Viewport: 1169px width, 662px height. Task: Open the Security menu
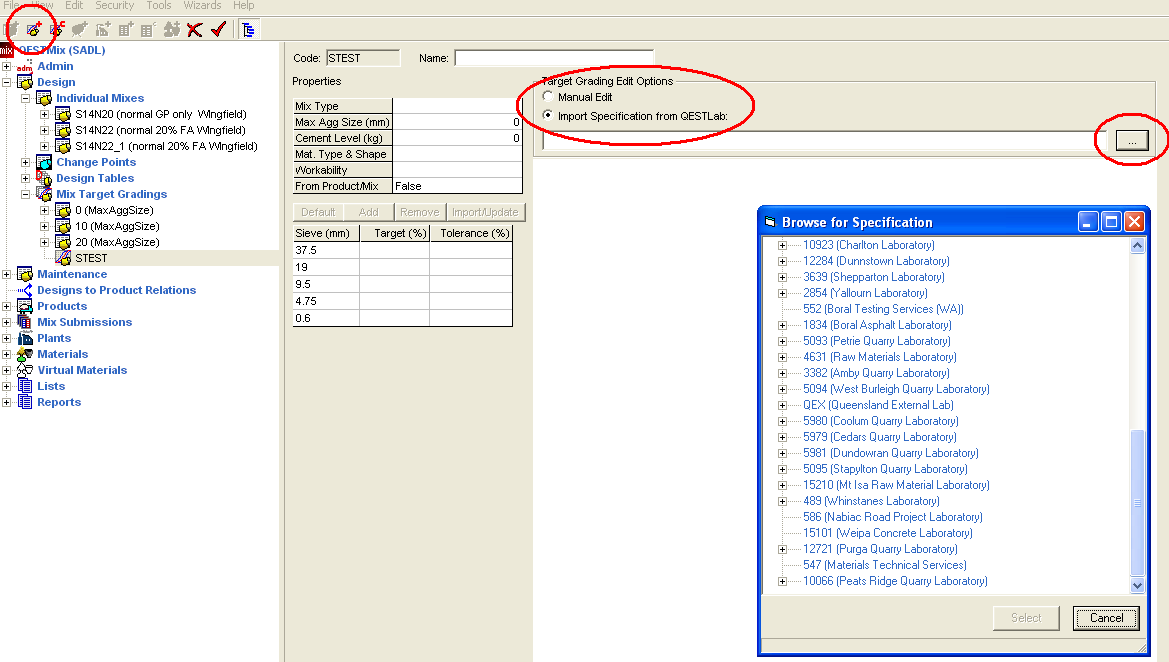(x=114, y=6)
